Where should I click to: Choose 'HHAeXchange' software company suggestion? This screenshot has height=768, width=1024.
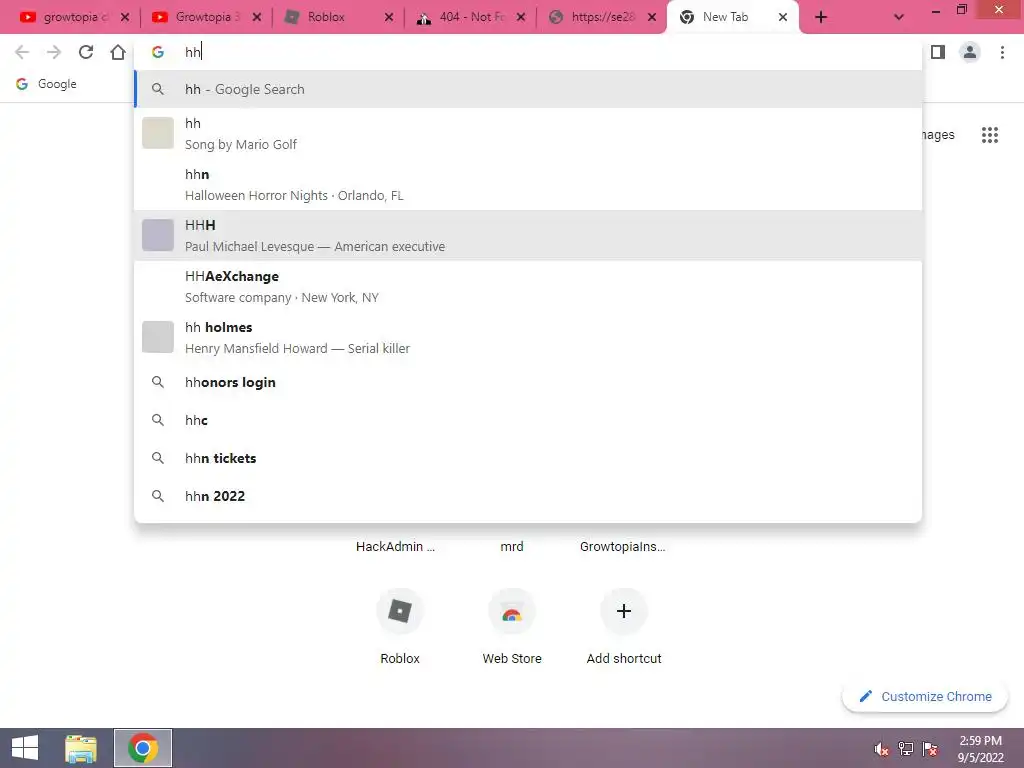pyautogui.click(x=528, y=286)
